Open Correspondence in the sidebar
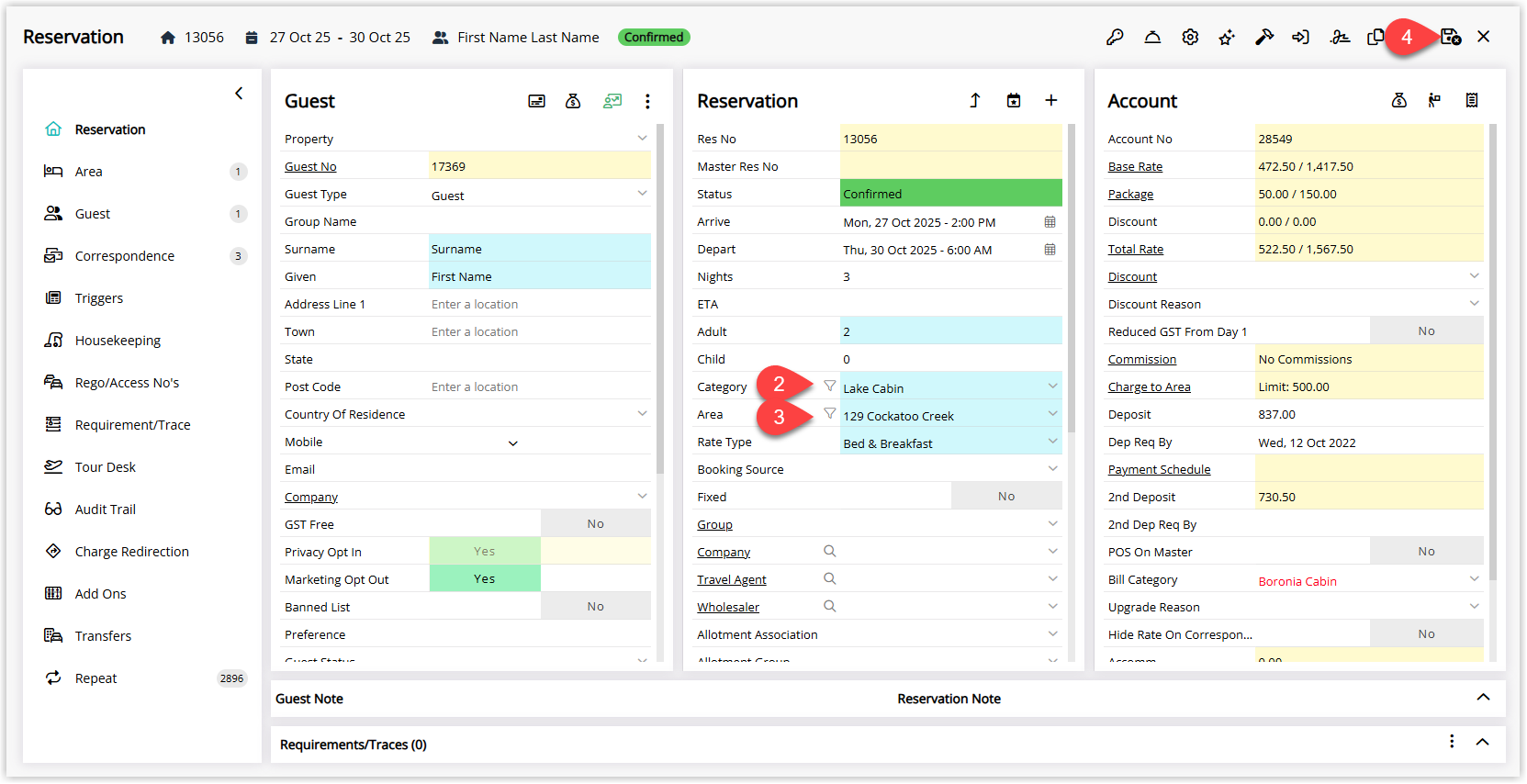1527x784 pixels. (144, 256)
